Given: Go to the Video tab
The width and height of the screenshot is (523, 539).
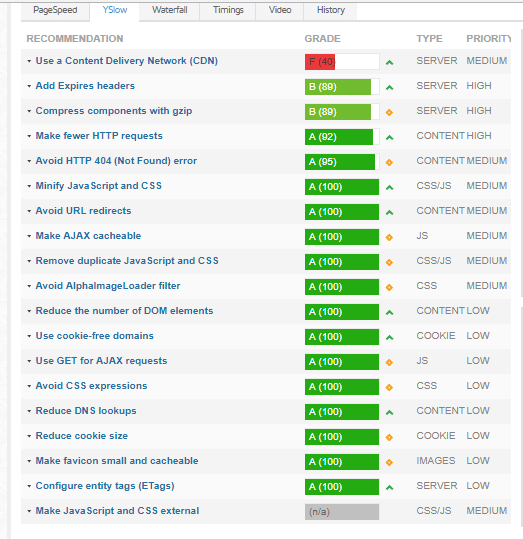Looking at the screenshot, I should [280, 10].
